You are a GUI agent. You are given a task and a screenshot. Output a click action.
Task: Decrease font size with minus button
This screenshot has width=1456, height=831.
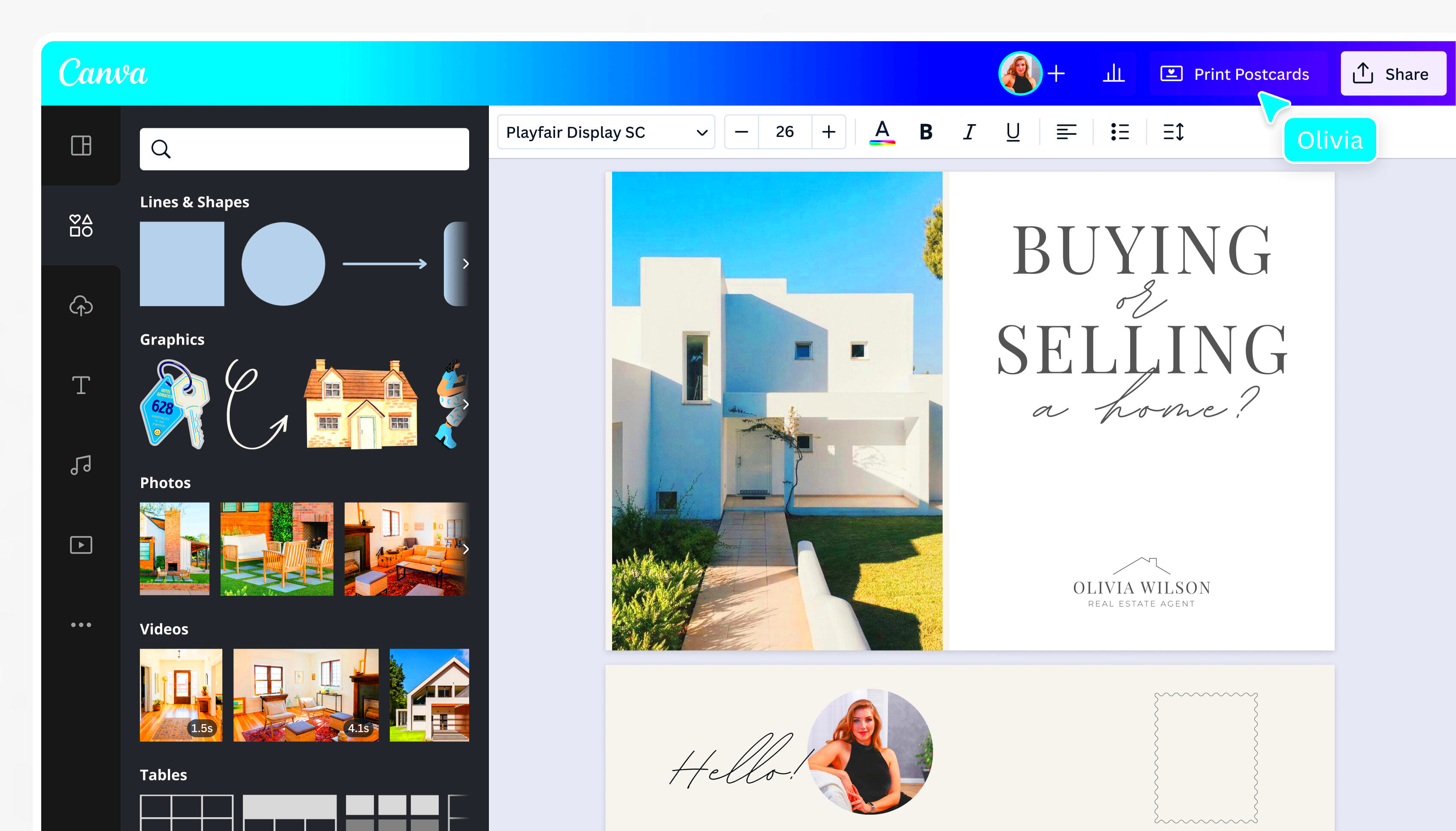click(x=742, y=132)
